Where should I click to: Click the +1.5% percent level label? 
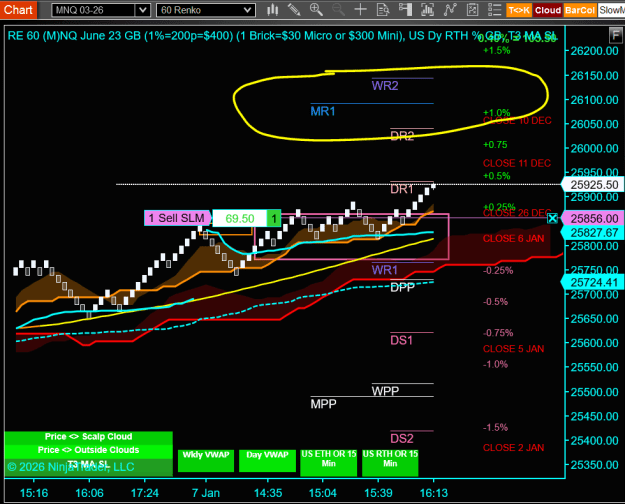pos(497,50)
